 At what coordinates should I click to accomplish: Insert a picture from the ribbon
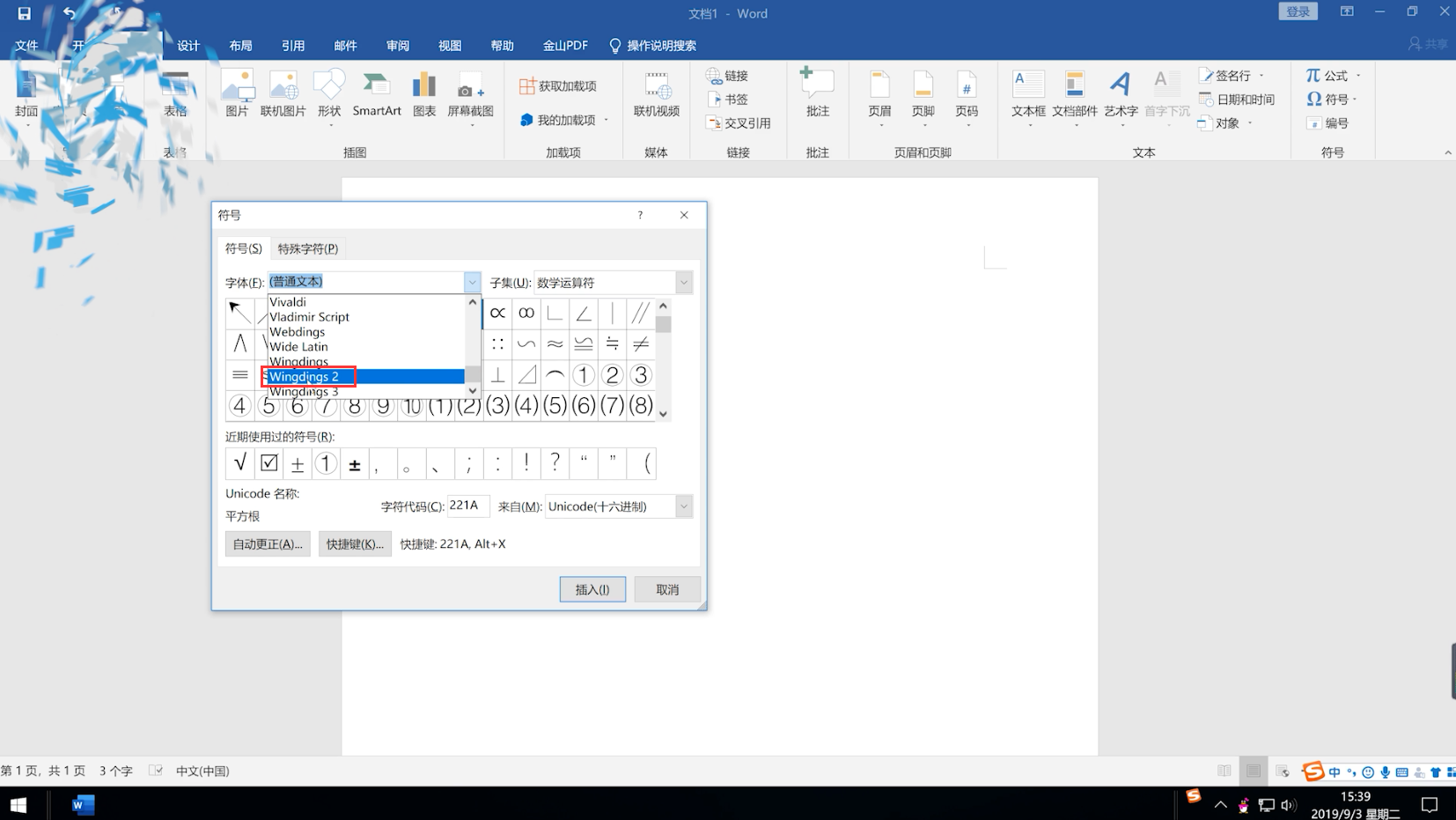point(237,94)
